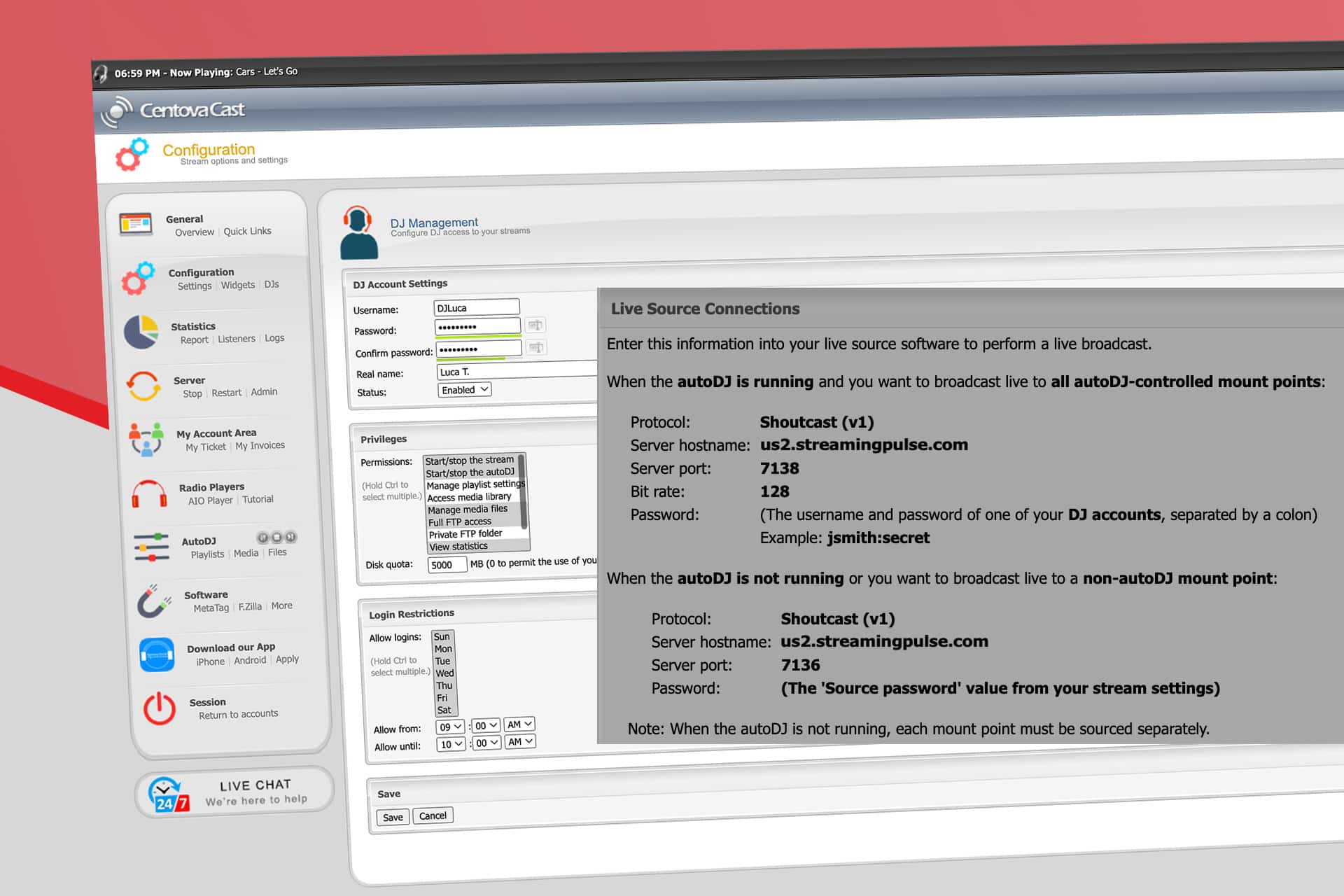The width and height of the screenshot is (1344, 896).
Task: Click the password generator icon beside Password
Action: click(x=535, y=325)
